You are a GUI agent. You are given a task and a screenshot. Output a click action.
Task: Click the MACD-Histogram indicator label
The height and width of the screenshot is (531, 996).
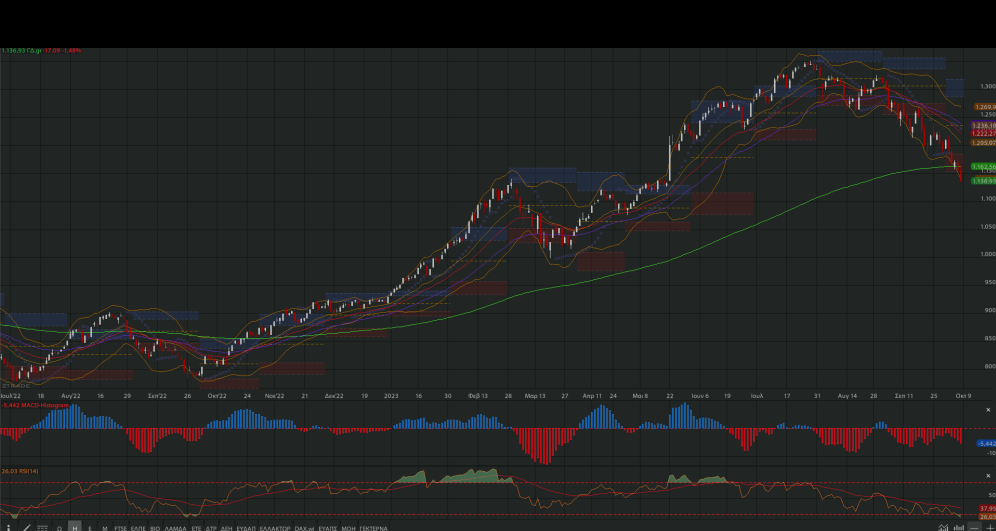[44, 405]
